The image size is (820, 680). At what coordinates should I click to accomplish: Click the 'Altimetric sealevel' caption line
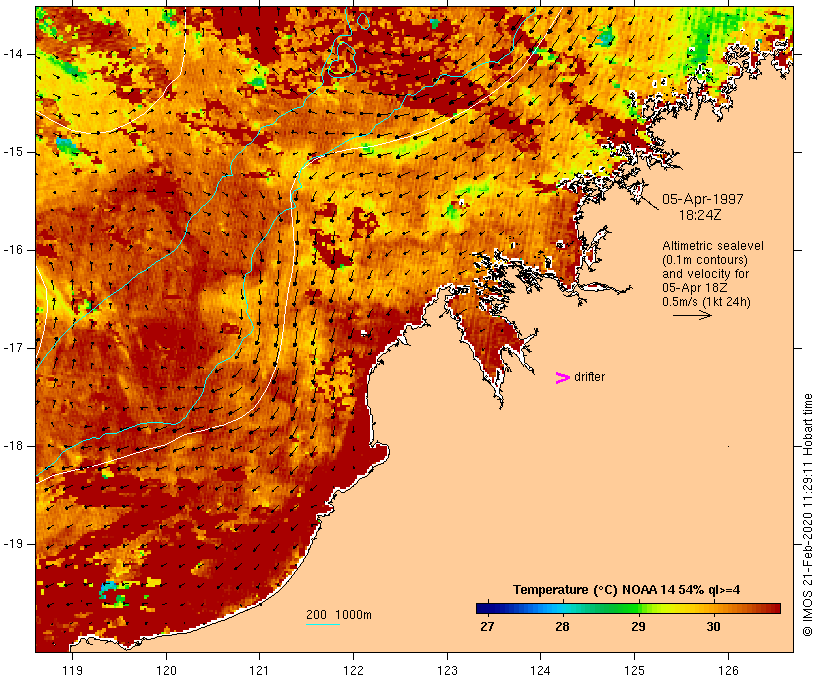point(713,246)
